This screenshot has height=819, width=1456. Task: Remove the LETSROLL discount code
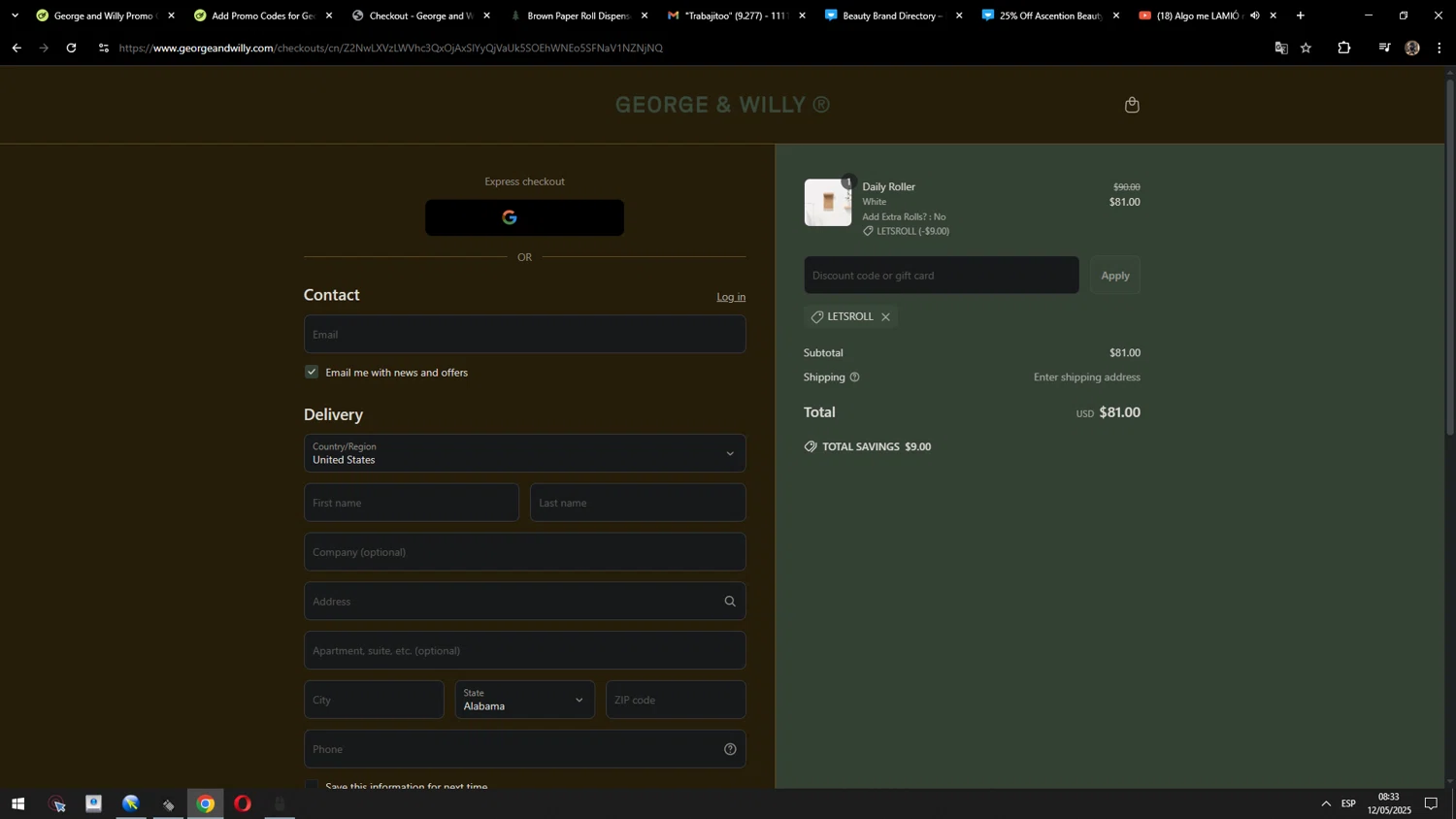pyautogui.click(x=885, y=317)
